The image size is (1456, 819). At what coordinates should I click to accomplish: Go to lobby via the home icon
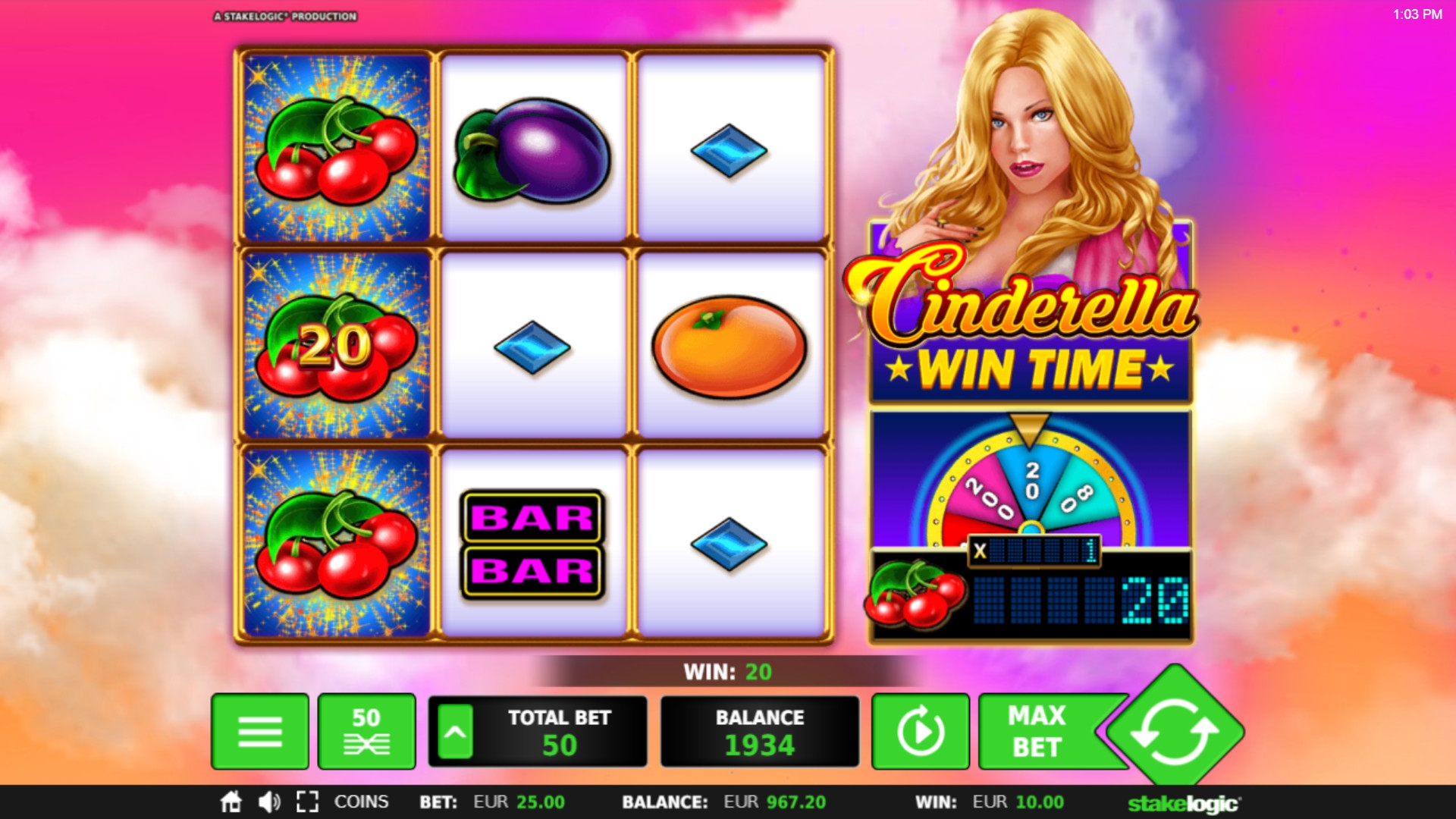point(231,802)
